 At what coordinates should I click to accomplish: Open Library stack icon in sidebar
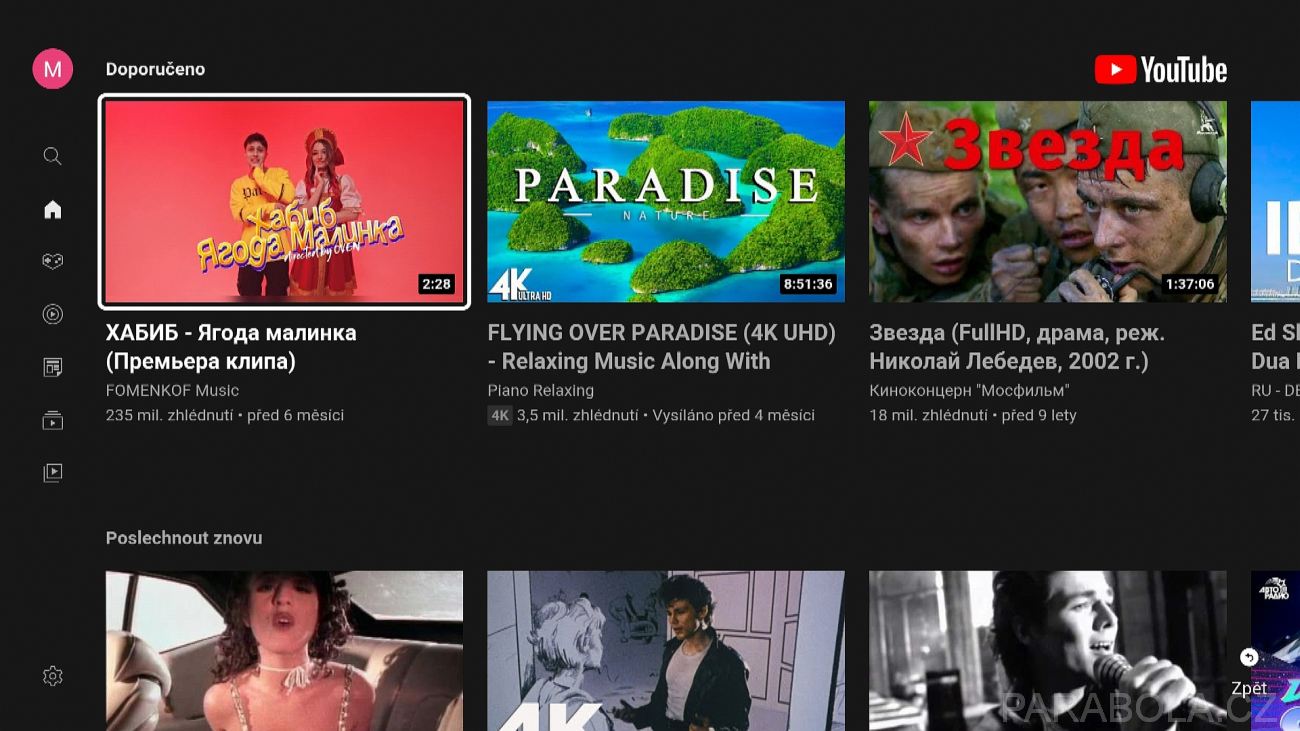coord(53,420)
